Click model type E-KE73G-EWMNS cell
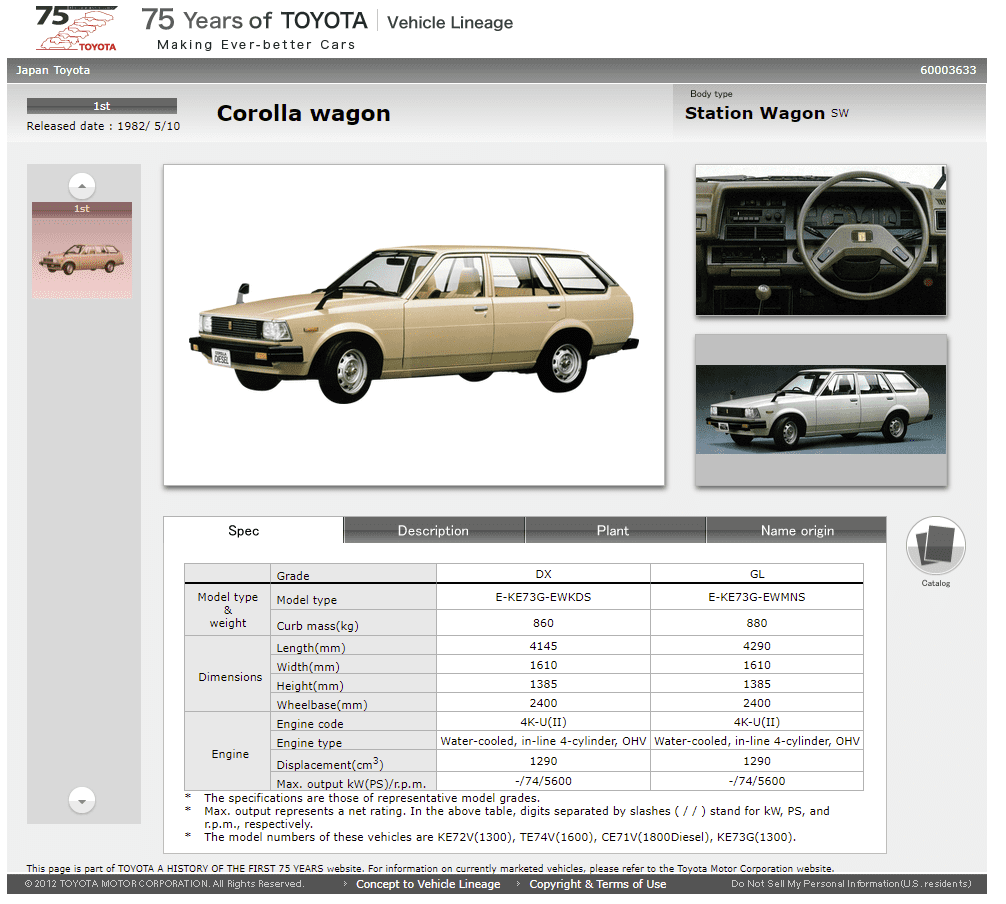This screenshot has height=904, width=1006. tap(757, 597)
